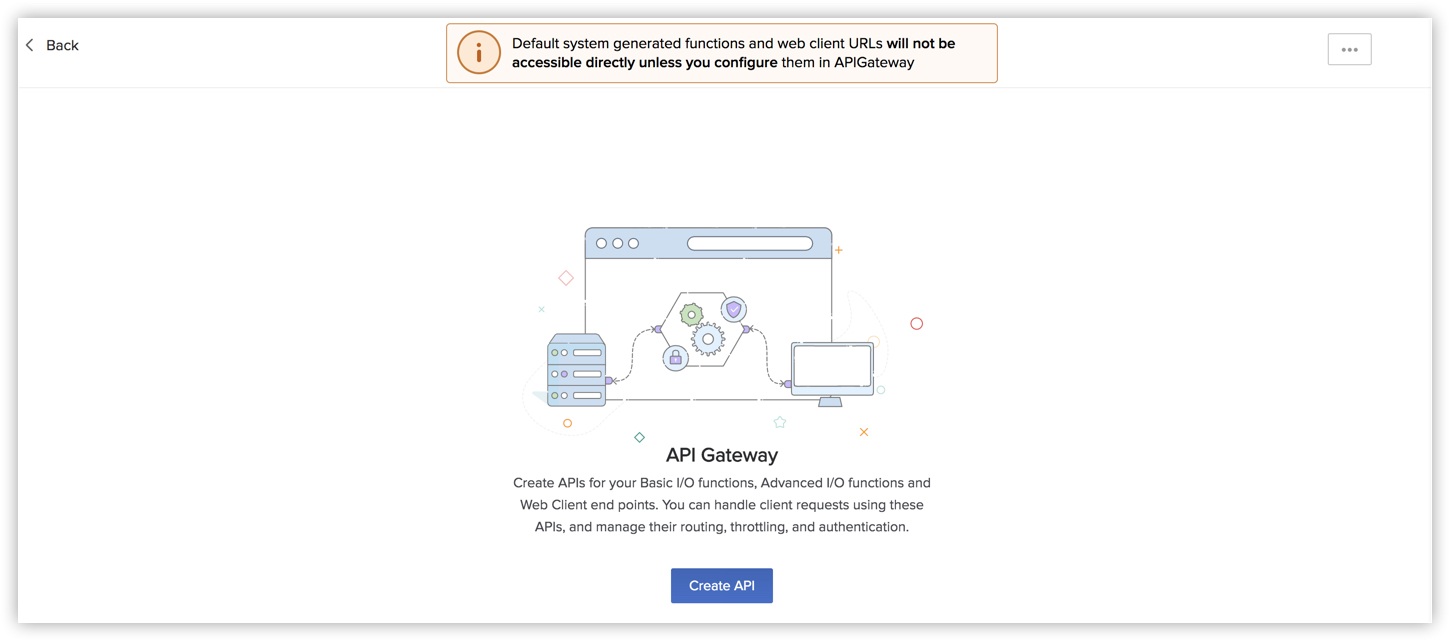Viewport: 1450px width, 641px height.
Task: Click the API Gateway heading
Action: click(722, 455)
